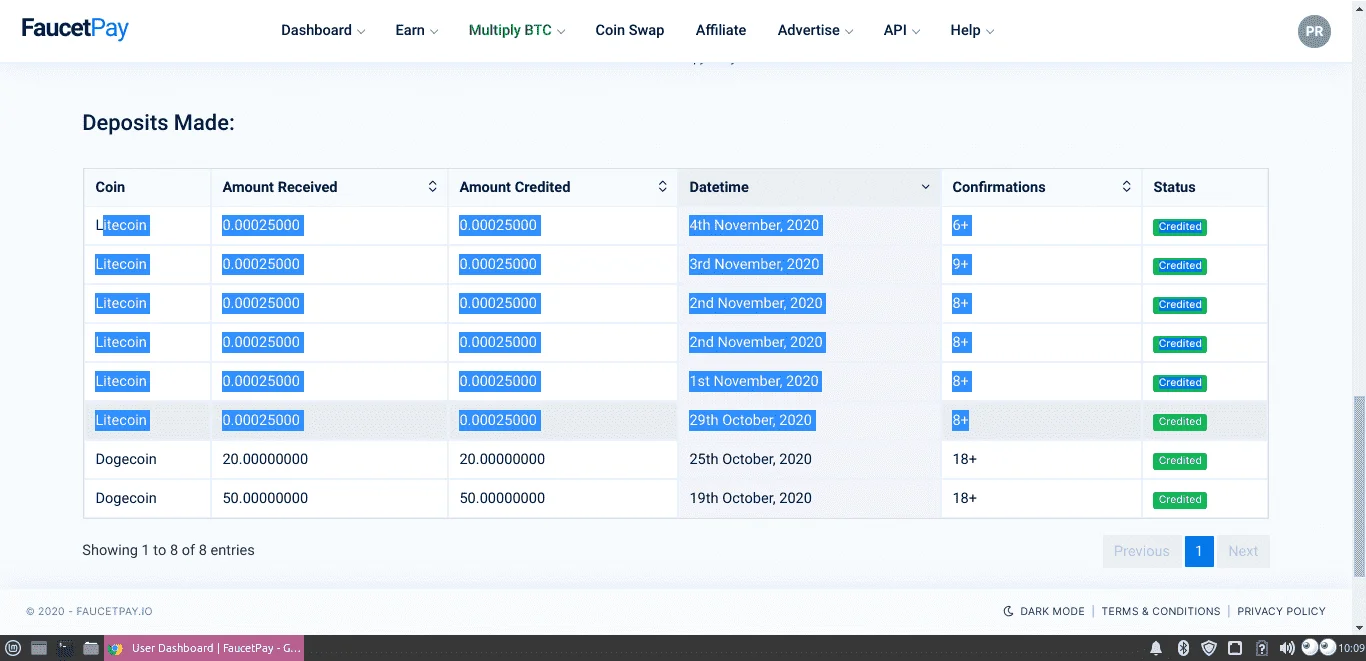This screenshot has width=1366, height=661.
Task: Click the 19th October, 2020 date cell
Action: pyautogui.click(x=809, y=498)
